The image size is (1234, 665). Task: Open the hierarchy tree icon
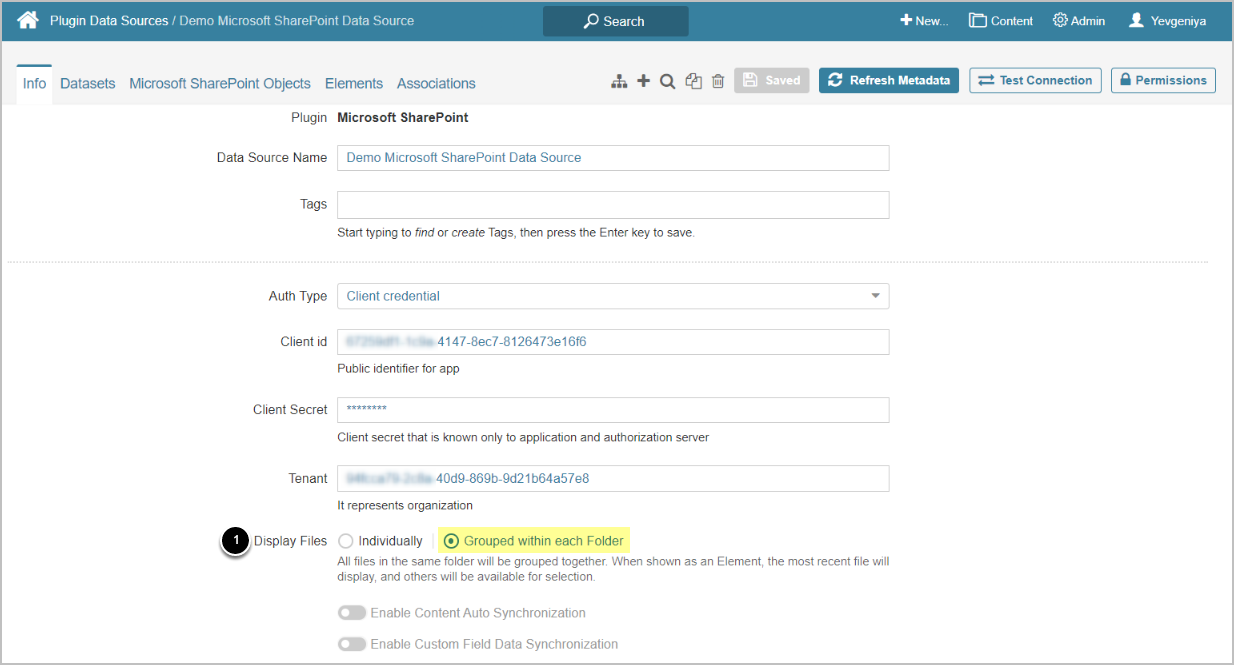click(619, 81)
